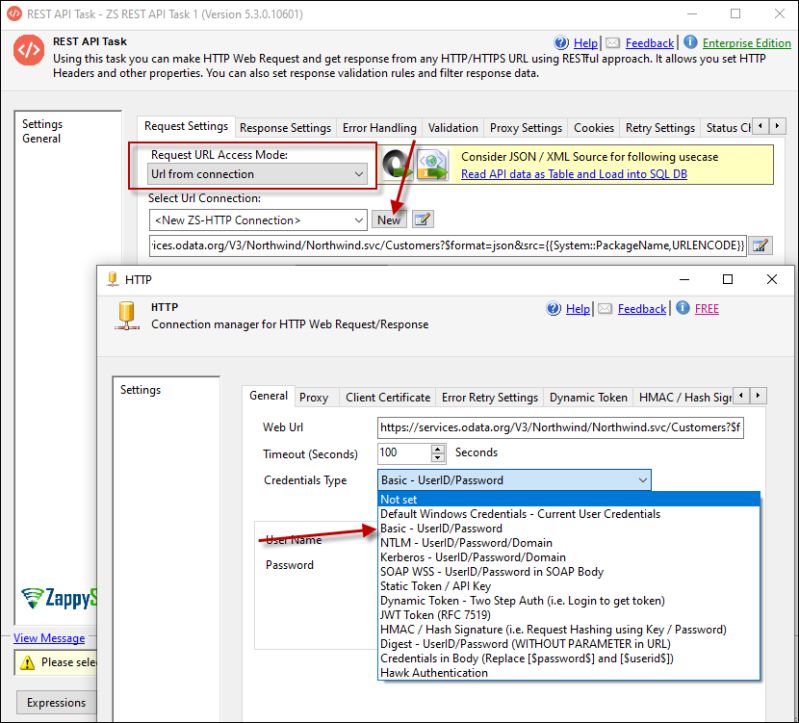Viewport: 799px width, 723px height.
Task: Open the Help link in HTTP dialog
Action: [578, 309]
